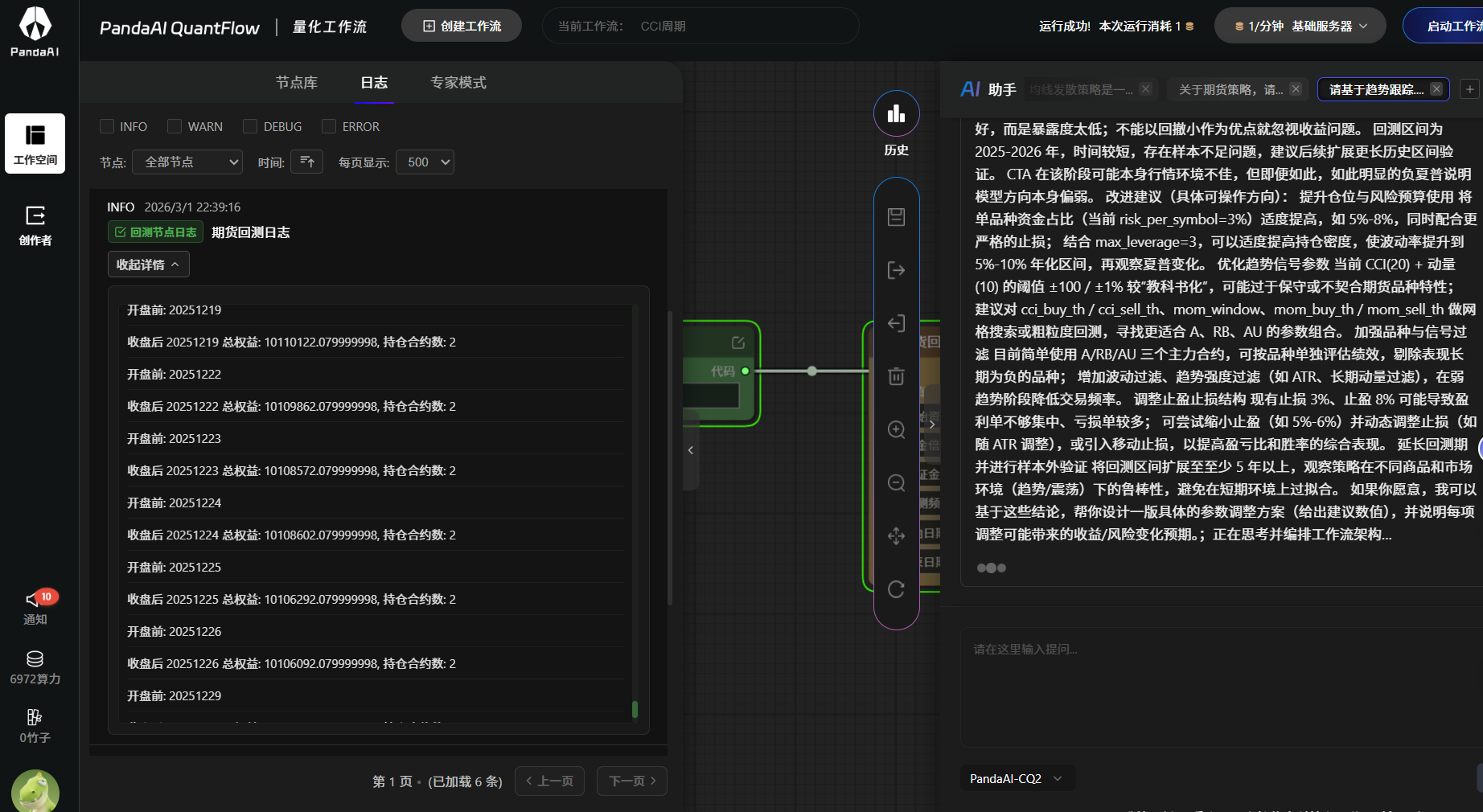Click the zoom in magnifier icon

coord(896,429)
